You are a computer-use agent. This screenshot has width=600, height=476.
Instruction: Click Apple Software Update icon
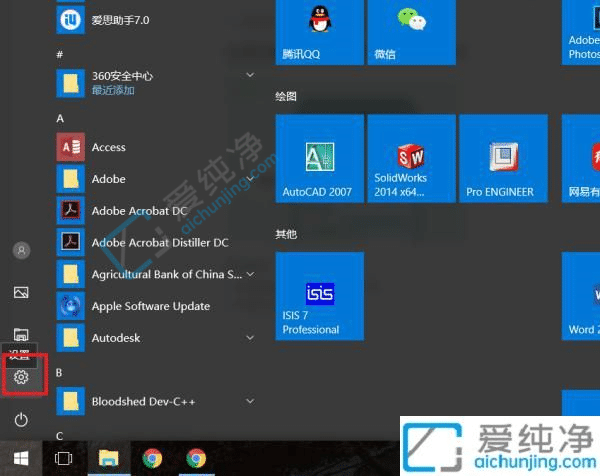[x=70, y=306]
